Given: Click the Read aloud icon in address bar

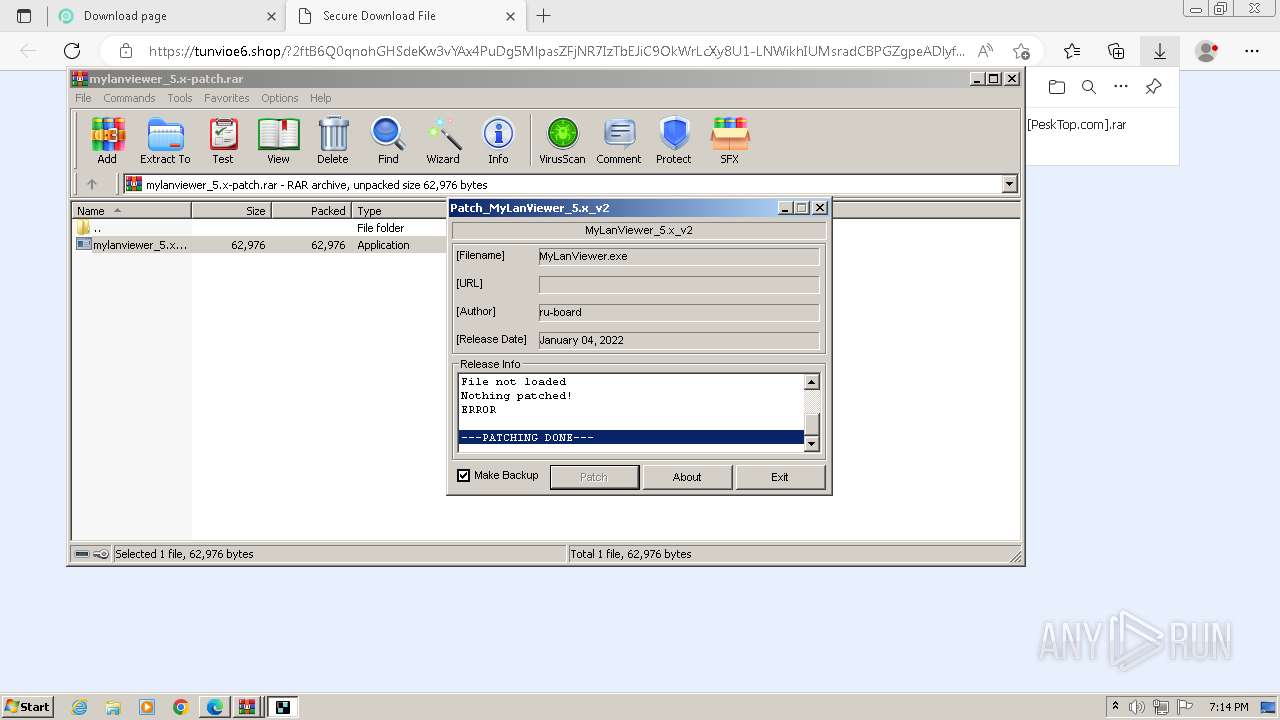Looking at the screenshot, I should (x=985, y=51).
